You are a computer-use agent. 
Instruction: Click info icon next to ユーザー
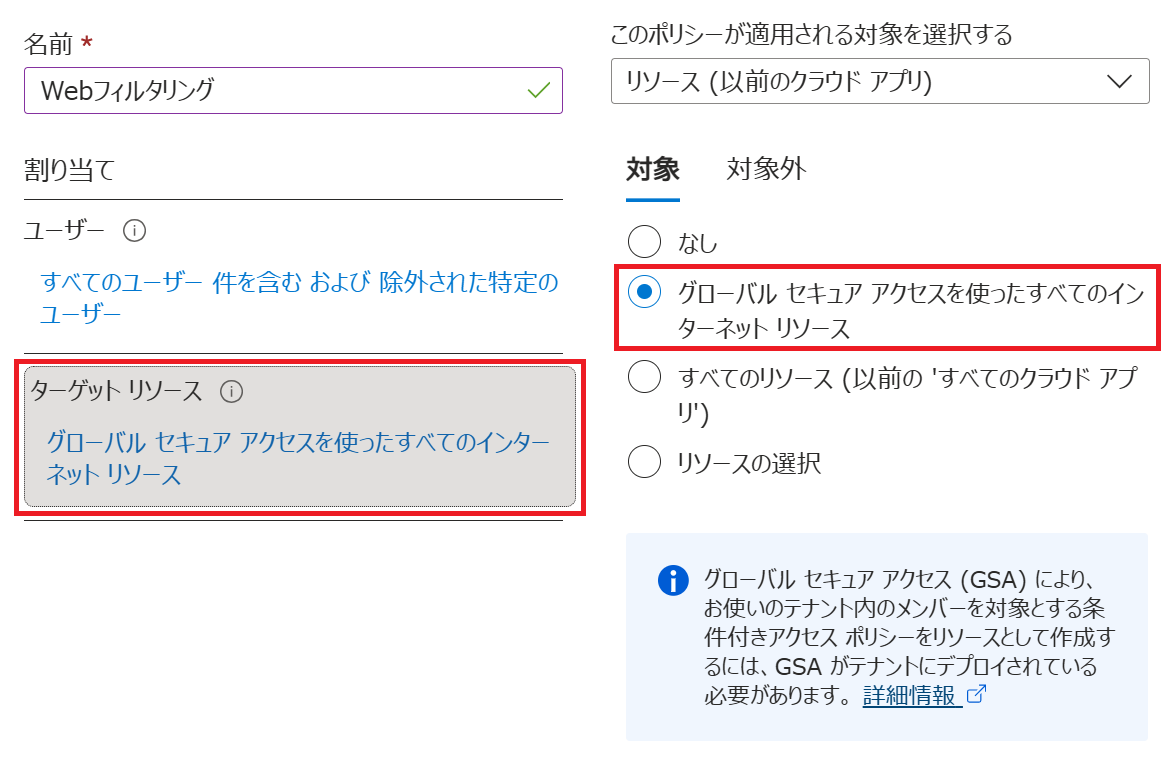134,230
